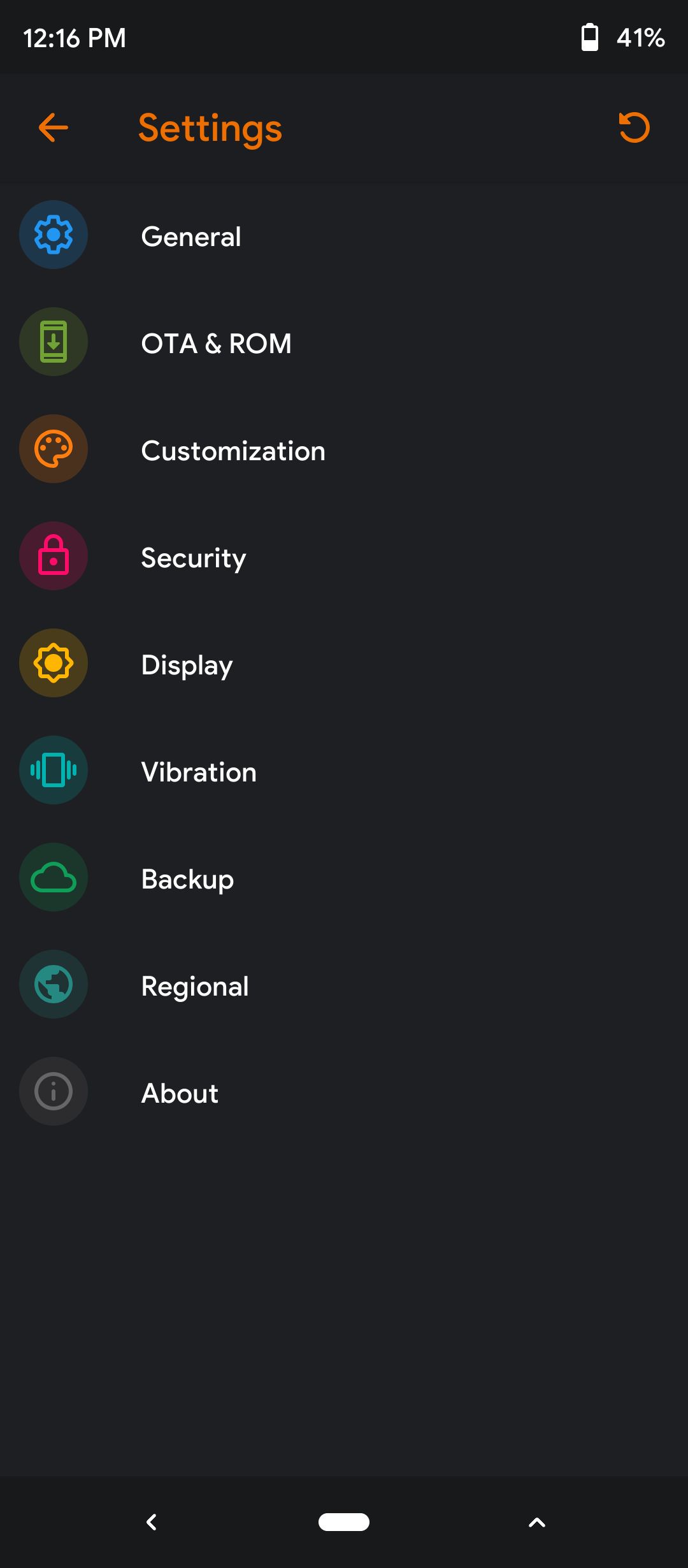Tap the gray About info icon

(x=54, y=1091)
